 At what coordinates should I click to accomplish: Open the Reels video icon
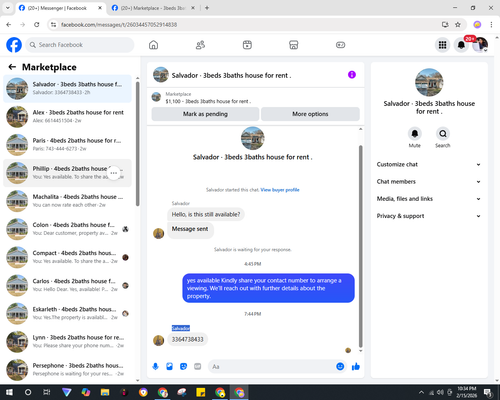247,45
